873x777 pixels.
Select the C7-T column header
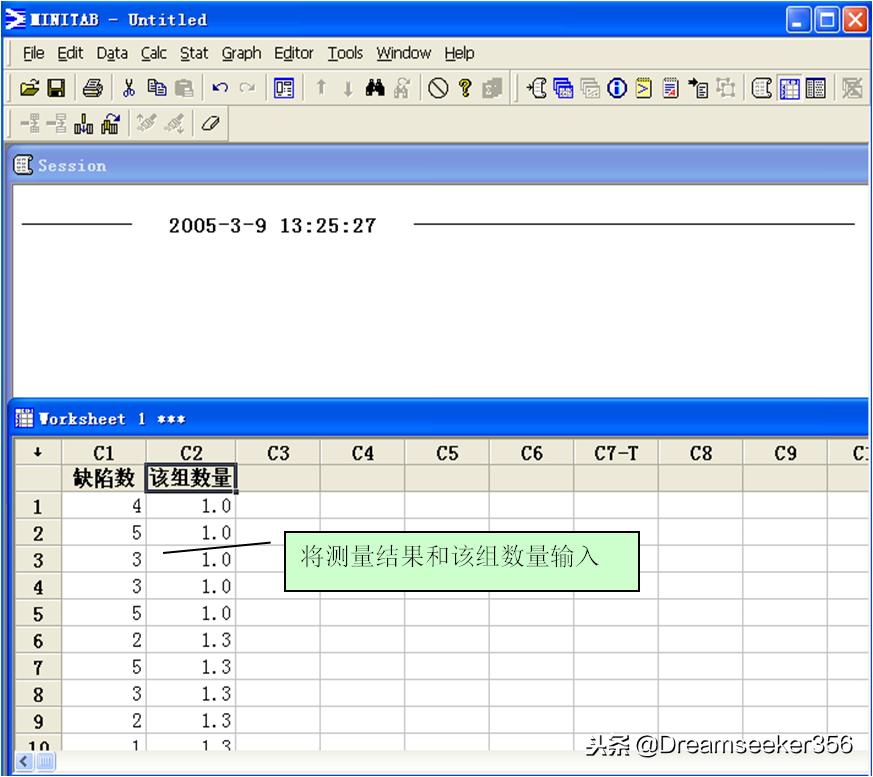pos(616,453)
